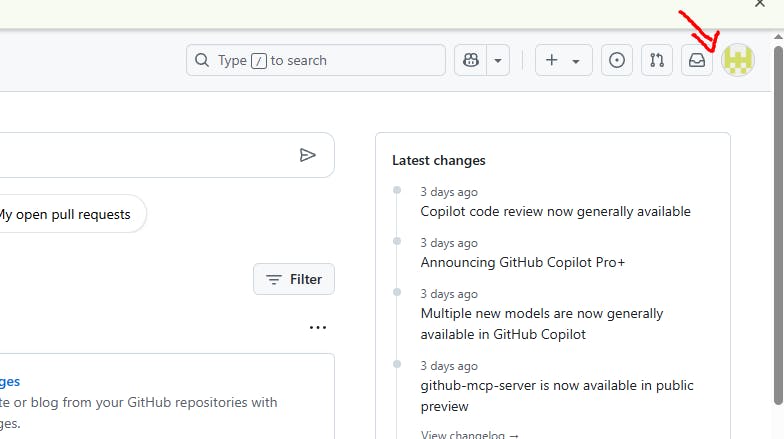The height and width of the screenshot is (439, 784).
Task: Open the Create new plus menu
Action: pyautogui.click(x=564, y=60)
